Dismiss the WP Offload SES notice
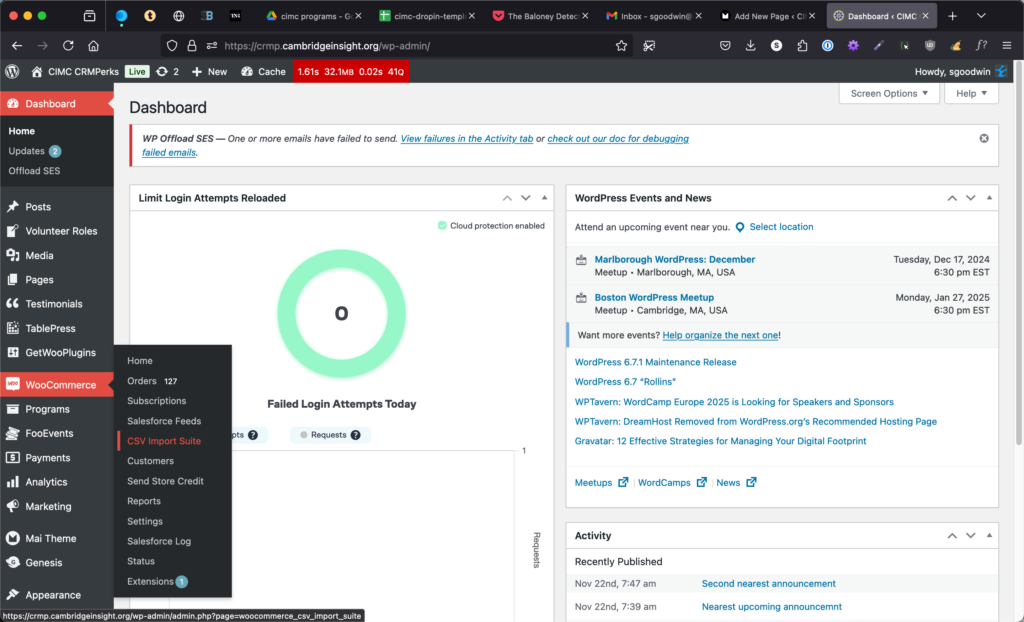The width and height of the screenshot is (1024, 622). tap(983, 138)
